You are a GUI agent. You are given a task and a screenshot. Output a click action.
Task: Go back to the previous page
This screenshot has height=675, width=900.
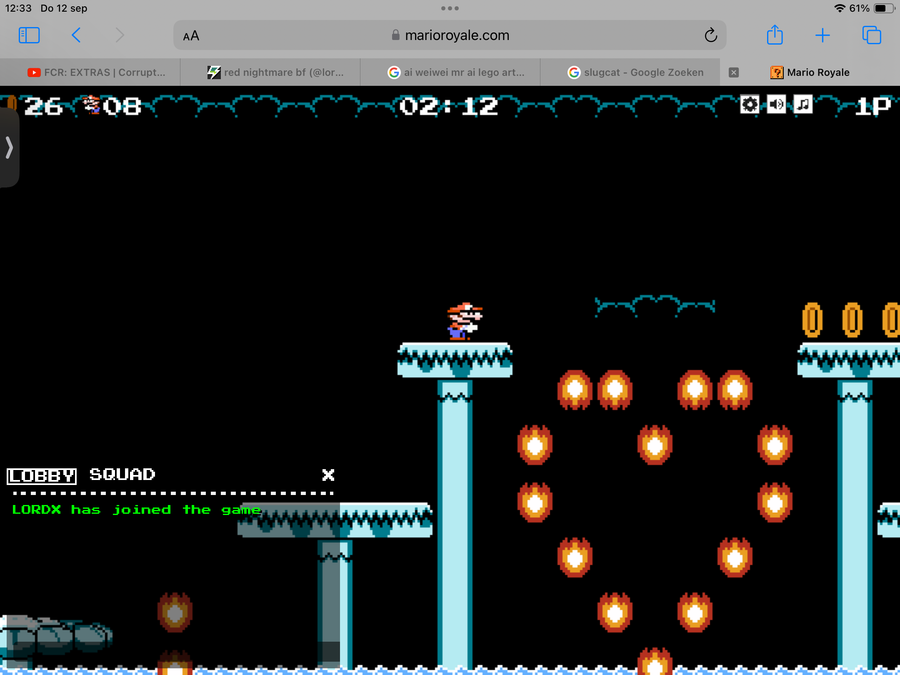point(76,35)
